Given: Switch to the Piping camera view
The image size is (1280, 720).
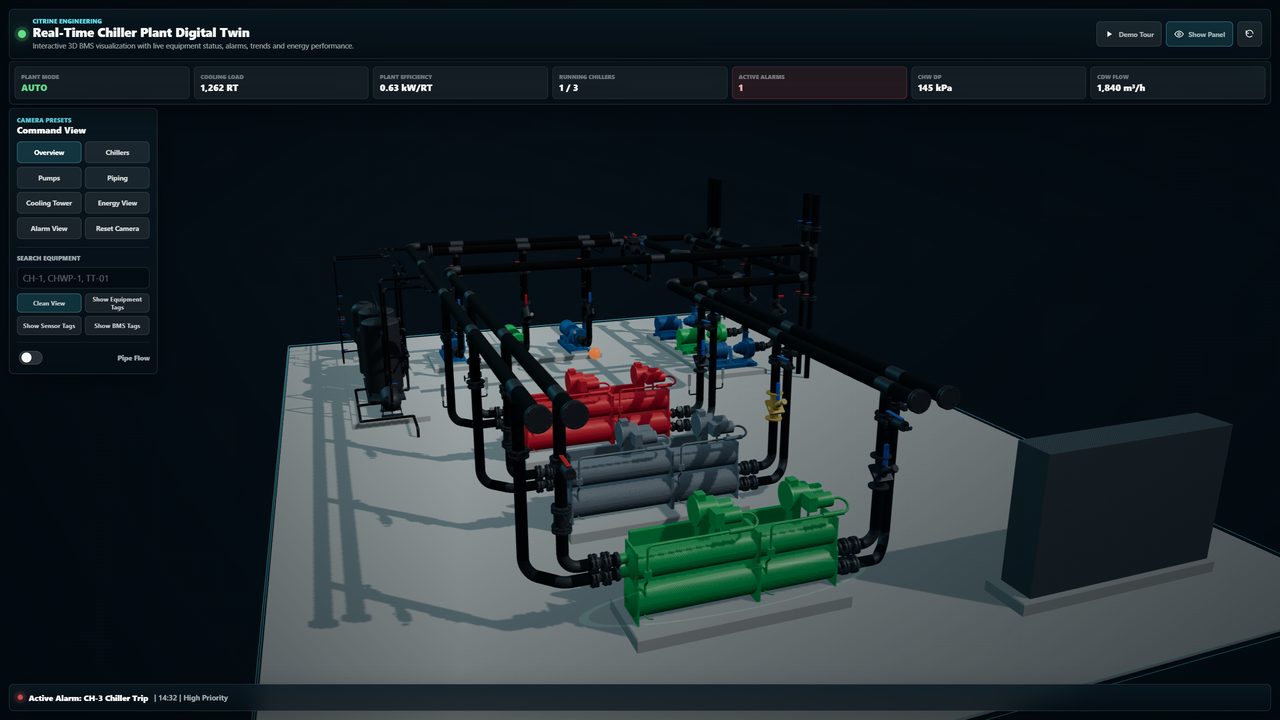Looking at the screenshot, I should point(117,178).
